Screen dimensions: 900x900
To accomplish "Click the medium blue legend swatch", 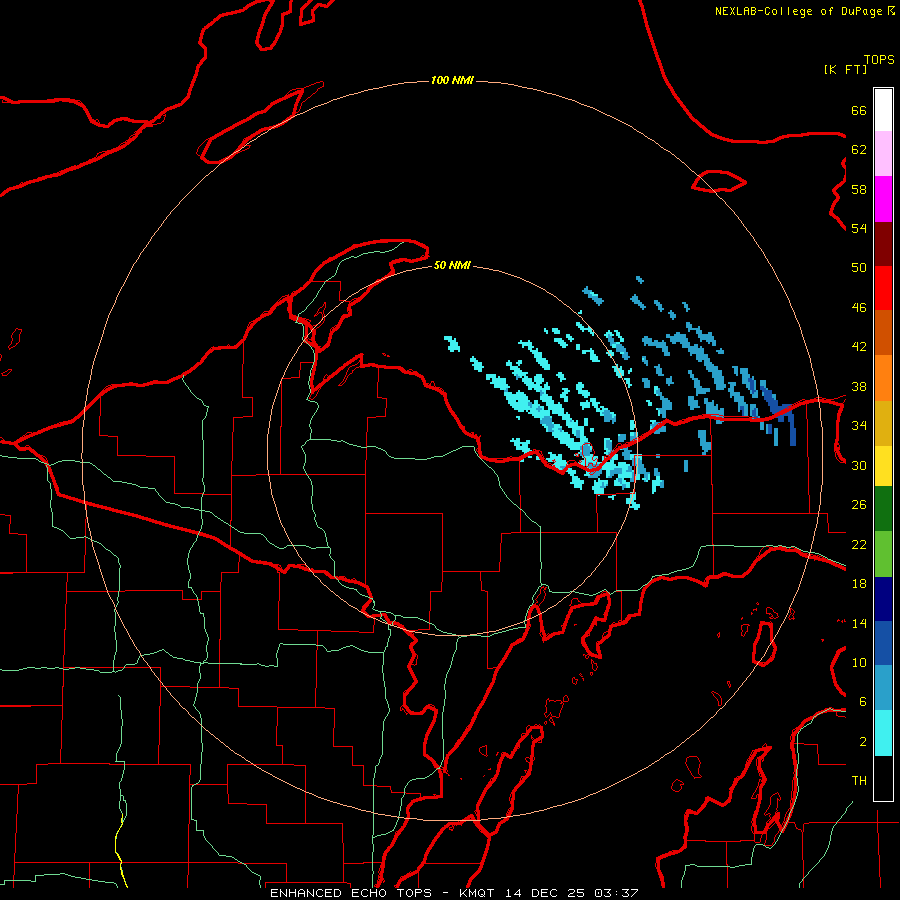I will point(883,643).
